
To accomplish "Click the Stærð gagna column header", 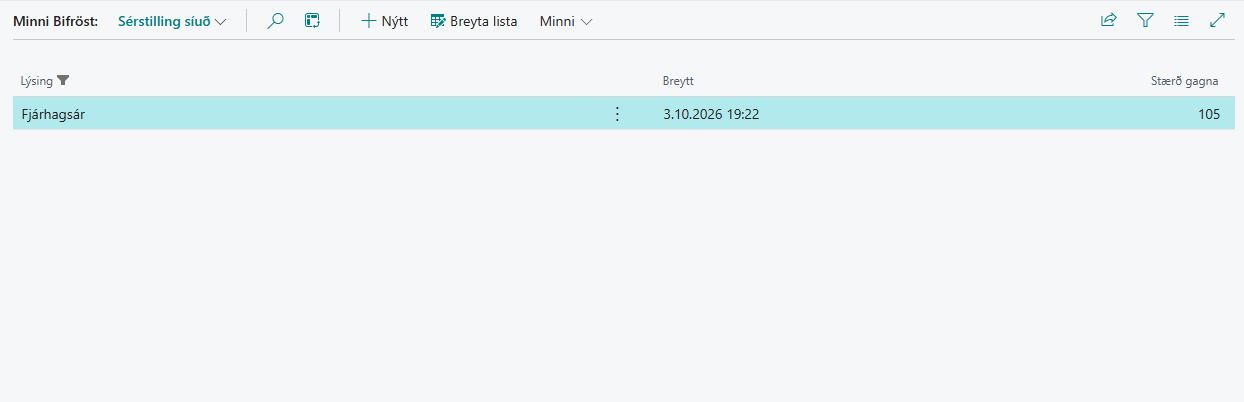I will pos(1184,80).
